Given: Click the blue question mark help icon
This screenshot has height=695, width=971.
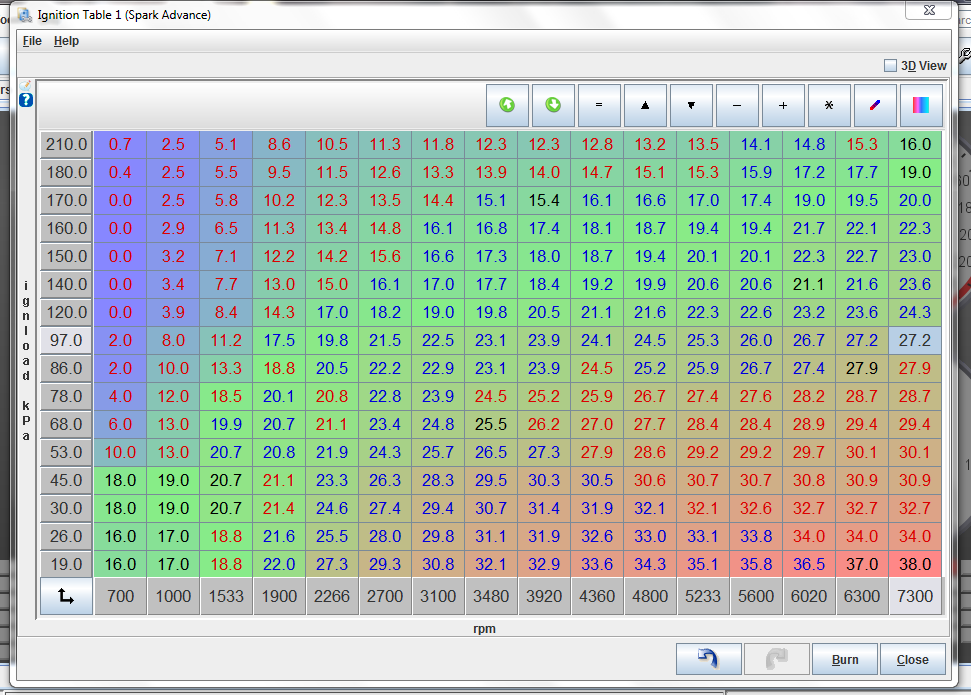Looking at the screenshot, I should (26, 100).
